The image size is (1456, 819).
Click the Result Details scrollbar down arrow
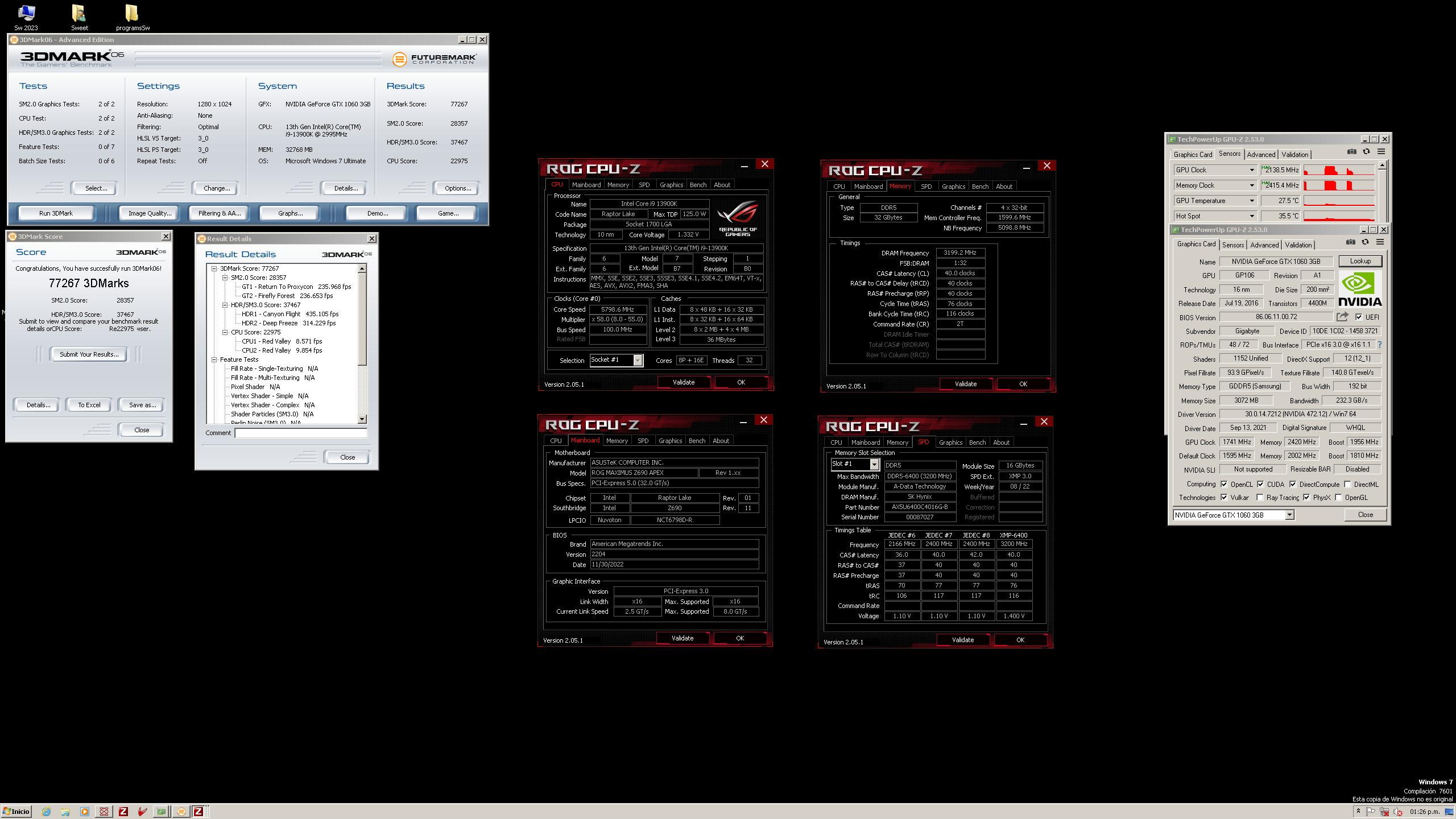point(362,419)
